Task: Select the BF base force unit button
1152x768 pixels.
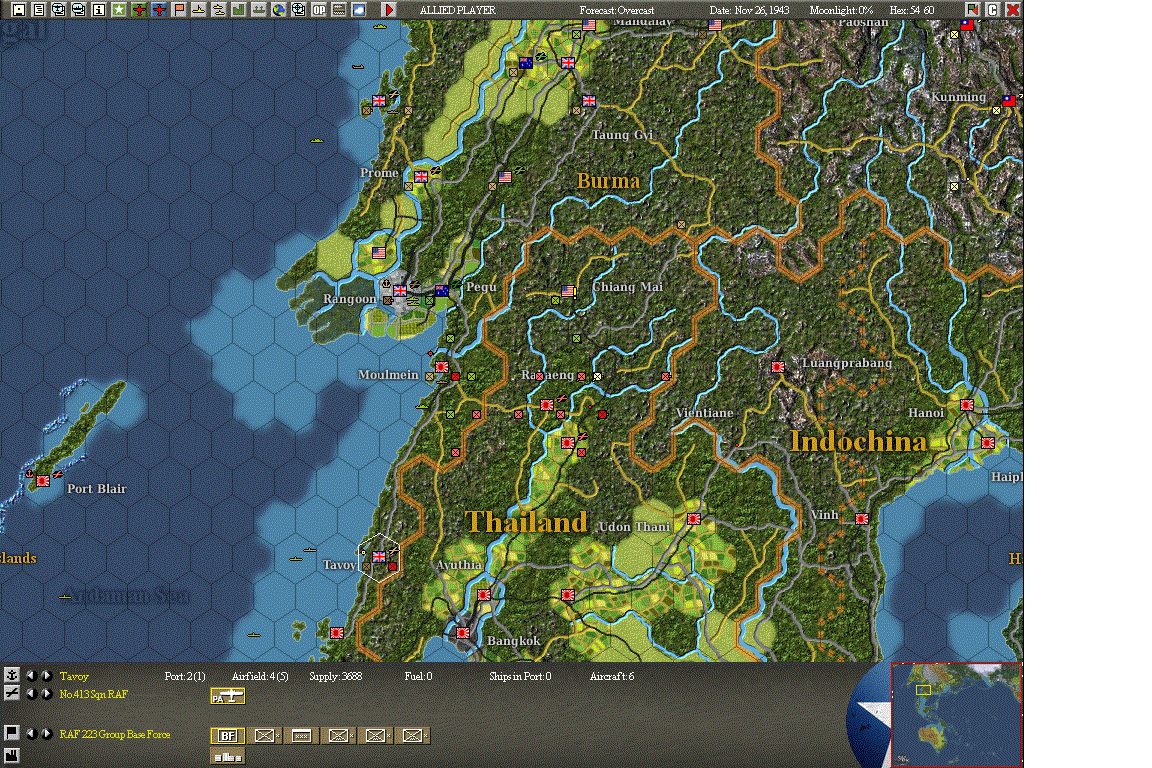Action: pos(228,736)
